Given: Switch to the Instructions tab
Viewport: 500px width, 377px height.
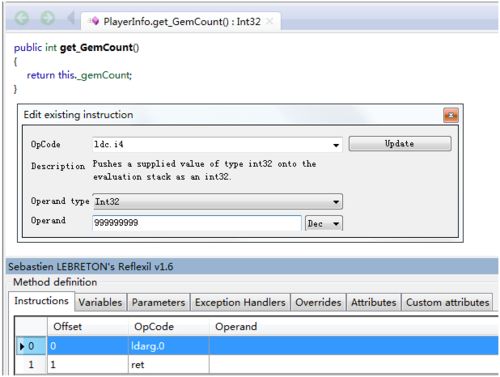Looking at the screenshot, I should coord(41,301).
